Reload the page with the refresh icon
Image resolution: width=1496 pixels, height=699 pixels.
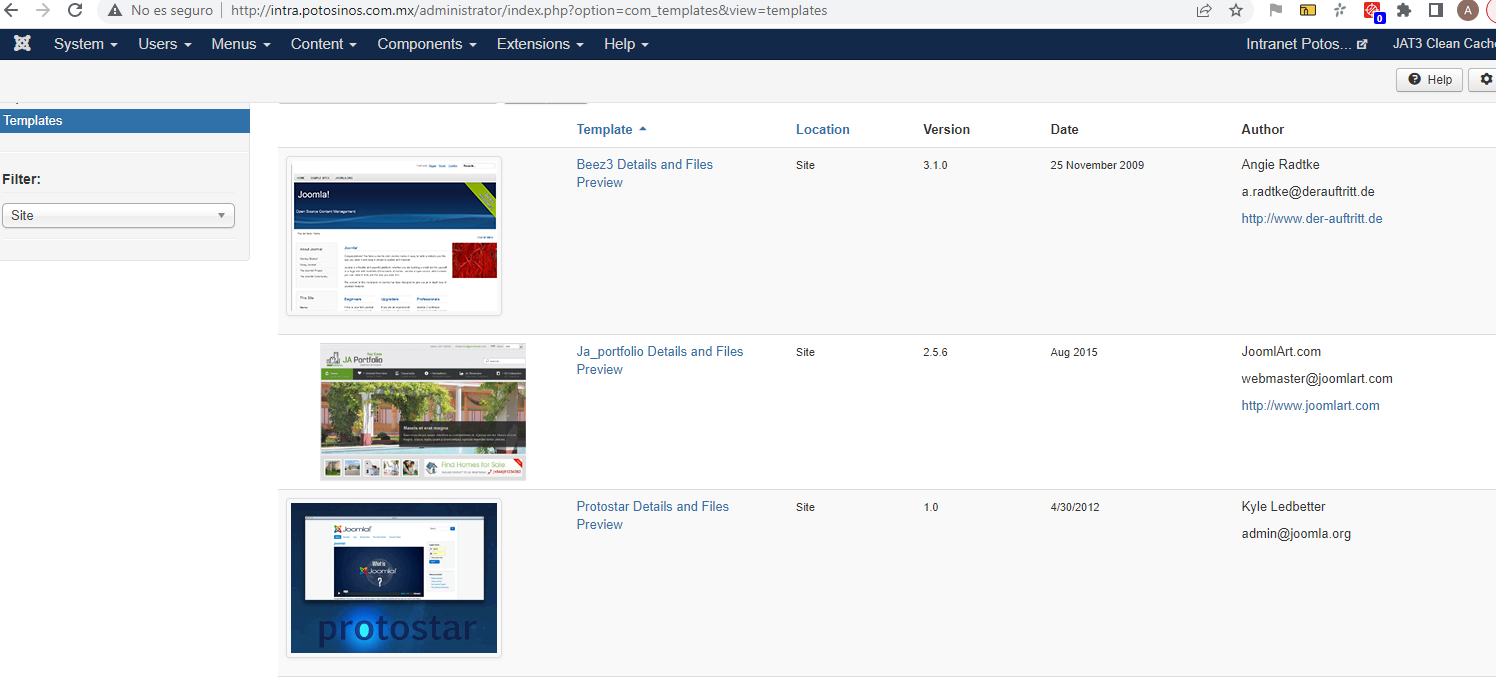coord(75,10)
